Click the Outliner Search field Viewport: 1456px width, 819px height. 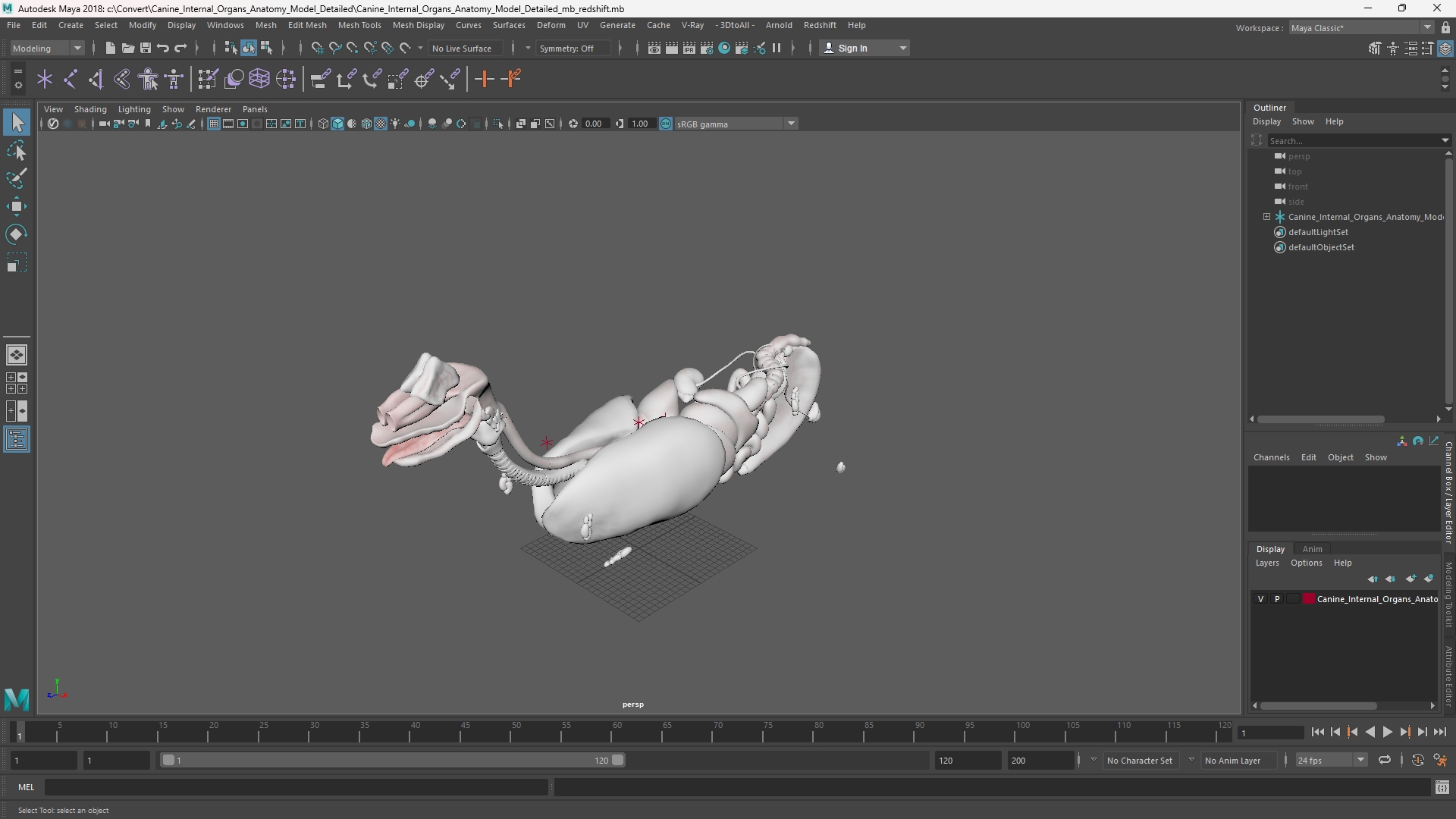(x=1354, y=141)
